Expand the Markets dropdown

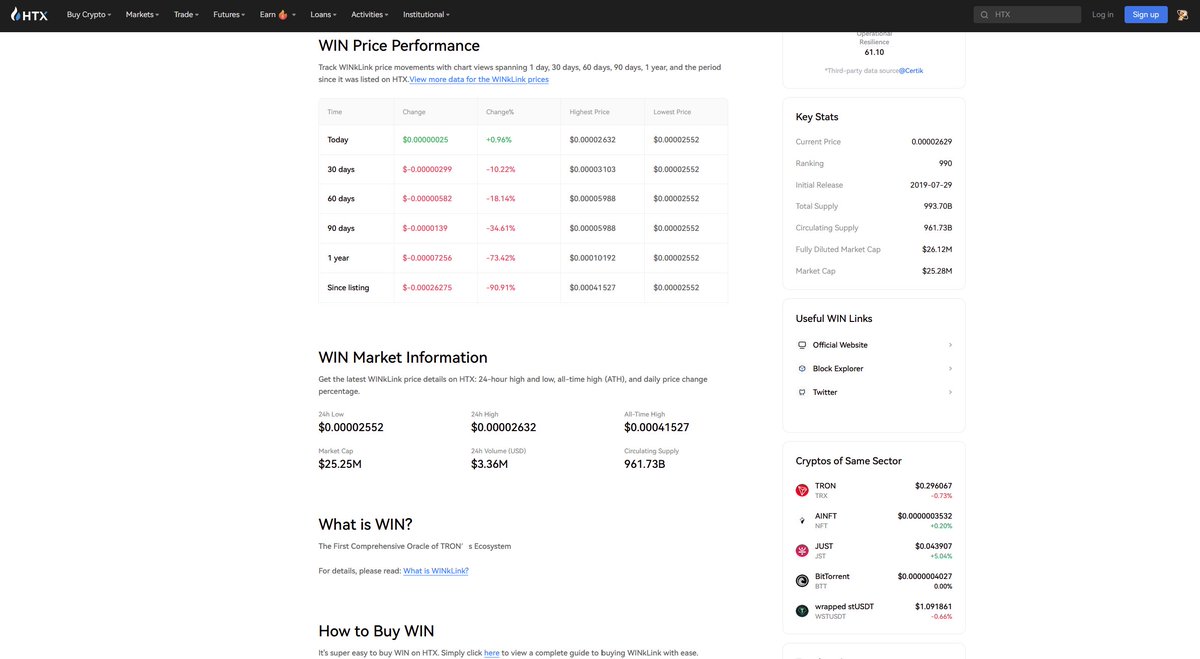[143, 15]
